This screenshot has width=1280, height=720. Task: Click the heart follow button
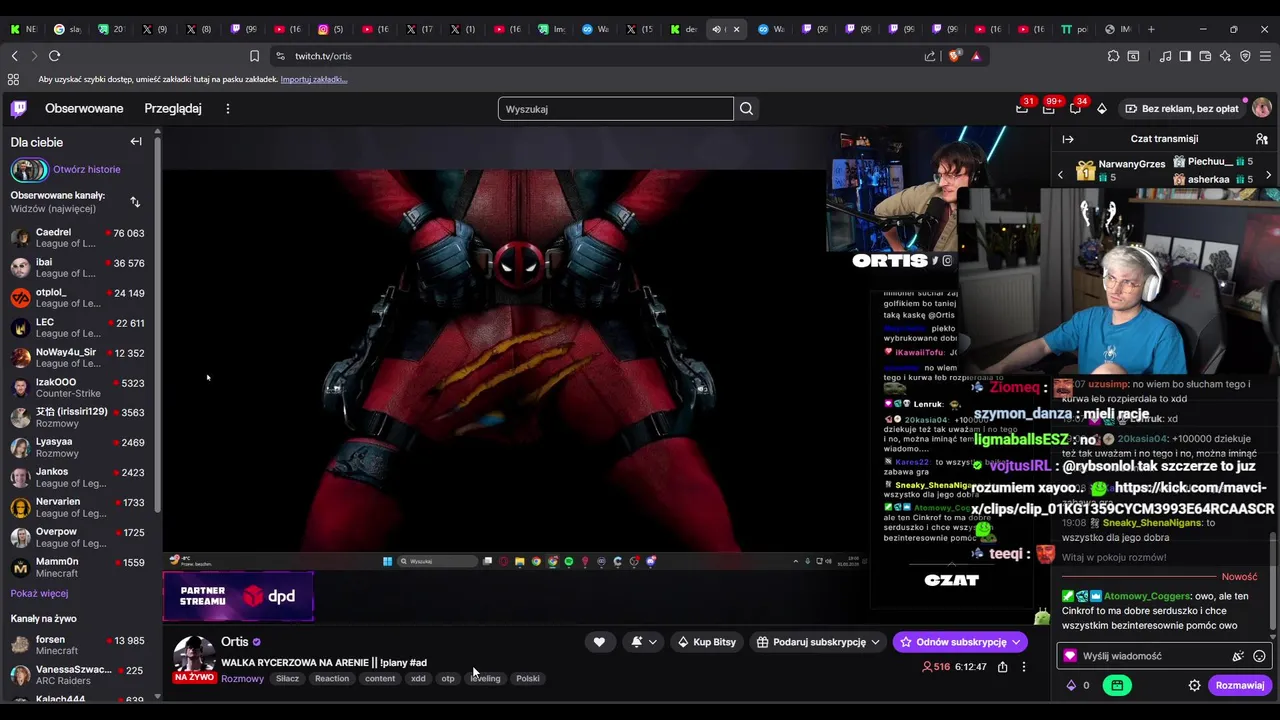pyautogui.click(x=599, y=642)
